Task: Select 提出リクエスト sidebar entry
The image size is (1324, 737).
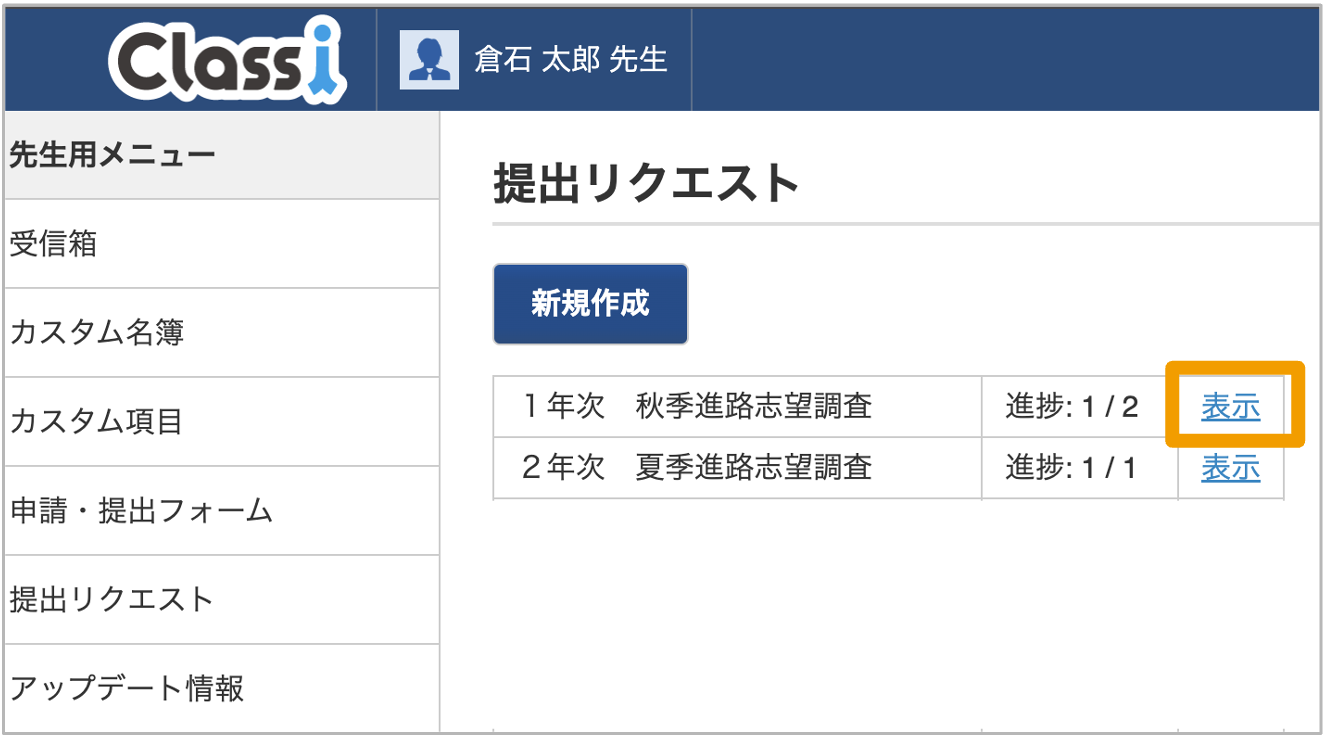Action: click(x=112, y=600)
